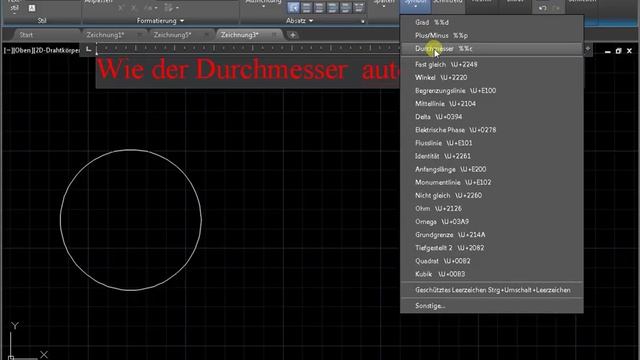Screen dimensions: 640x360
Task: Select Fast gleich \U+2248 entry
Action: (x=491, y=64)
